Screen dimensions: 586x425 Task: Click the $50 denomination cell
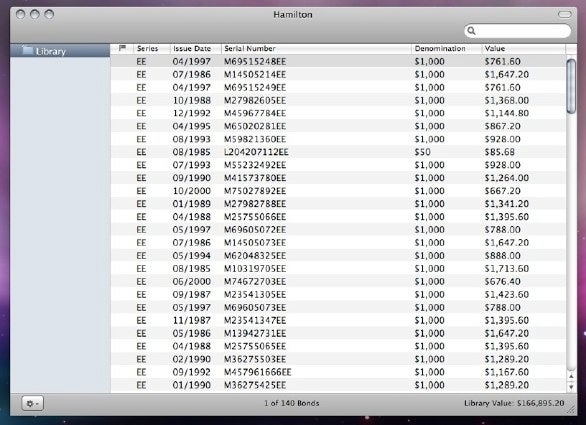422,152
